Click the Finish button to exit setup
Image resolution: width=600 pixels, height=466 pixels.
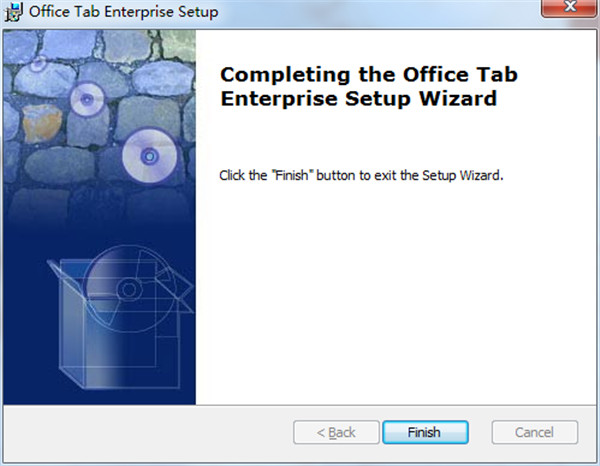[424, 432]
